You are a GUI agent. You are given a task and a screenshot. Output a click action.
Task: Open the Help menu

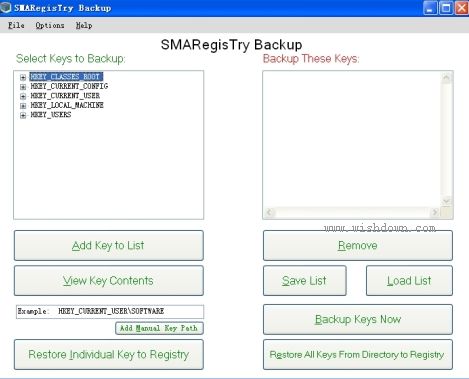coord(84,25)
